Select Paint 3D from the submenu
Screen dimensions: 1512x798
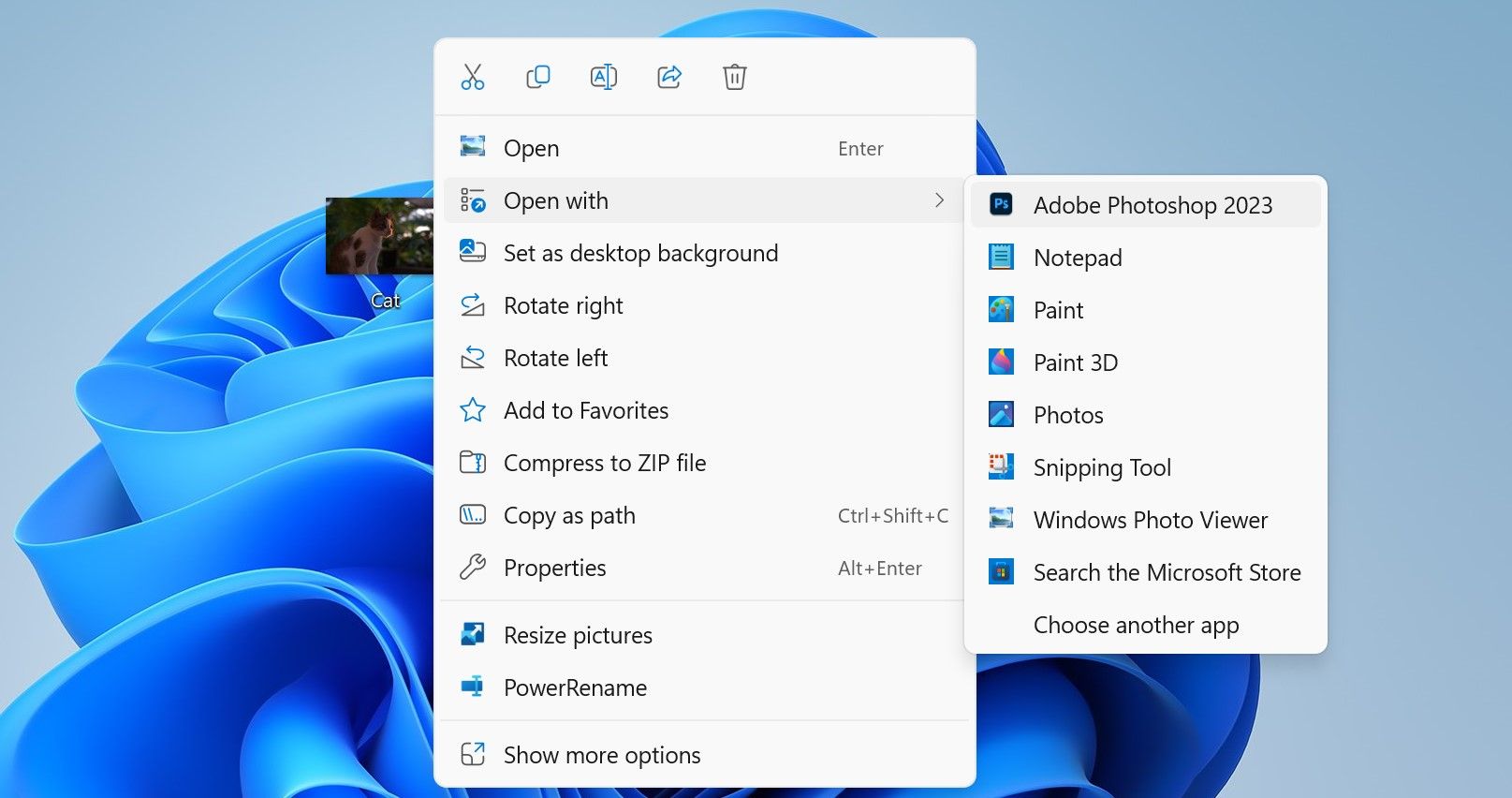pyautogui.click(x=1075, y=362)
